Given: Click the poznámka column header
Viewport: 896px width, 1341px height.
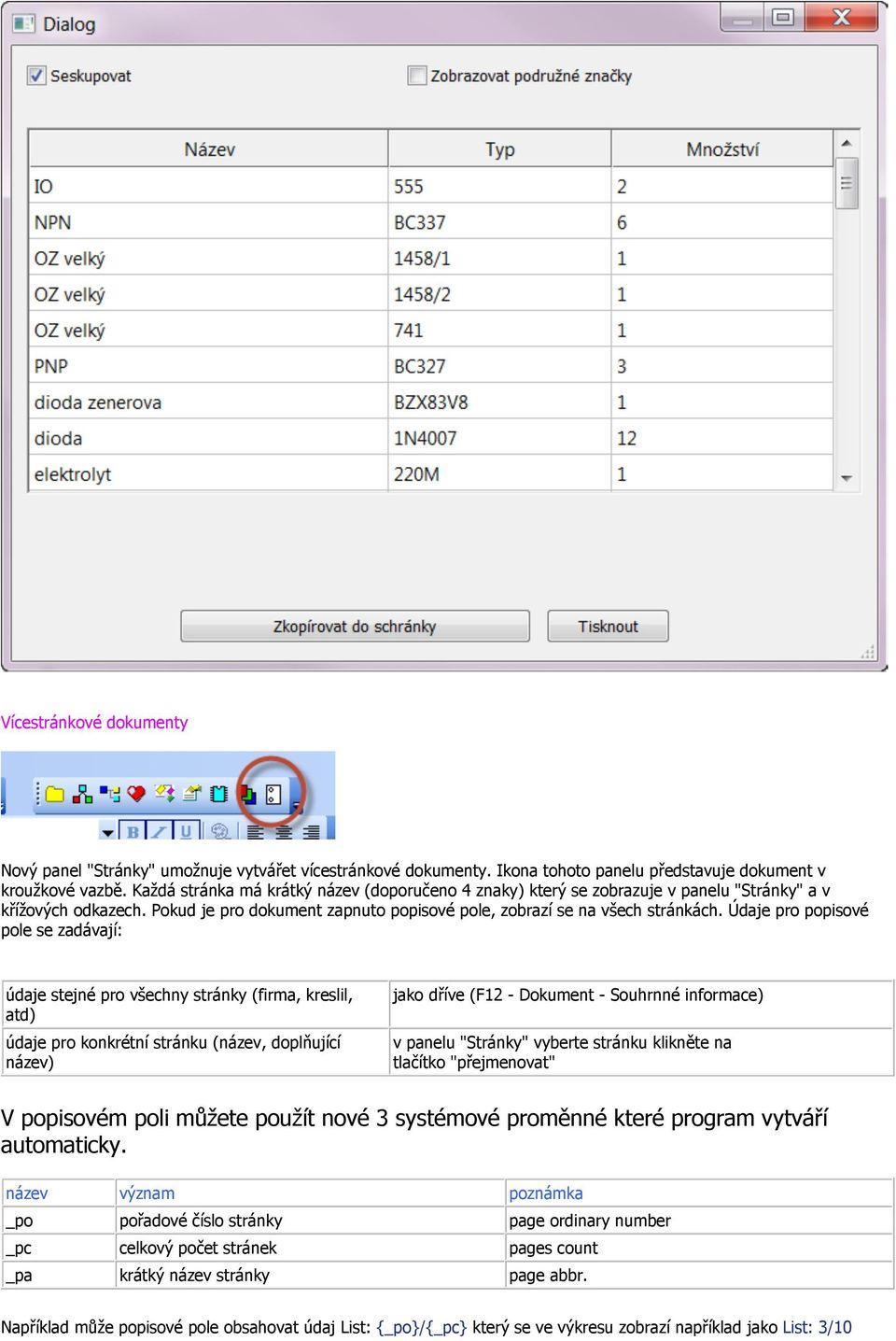Looking at the screenshot, I should coord(700,1193).
